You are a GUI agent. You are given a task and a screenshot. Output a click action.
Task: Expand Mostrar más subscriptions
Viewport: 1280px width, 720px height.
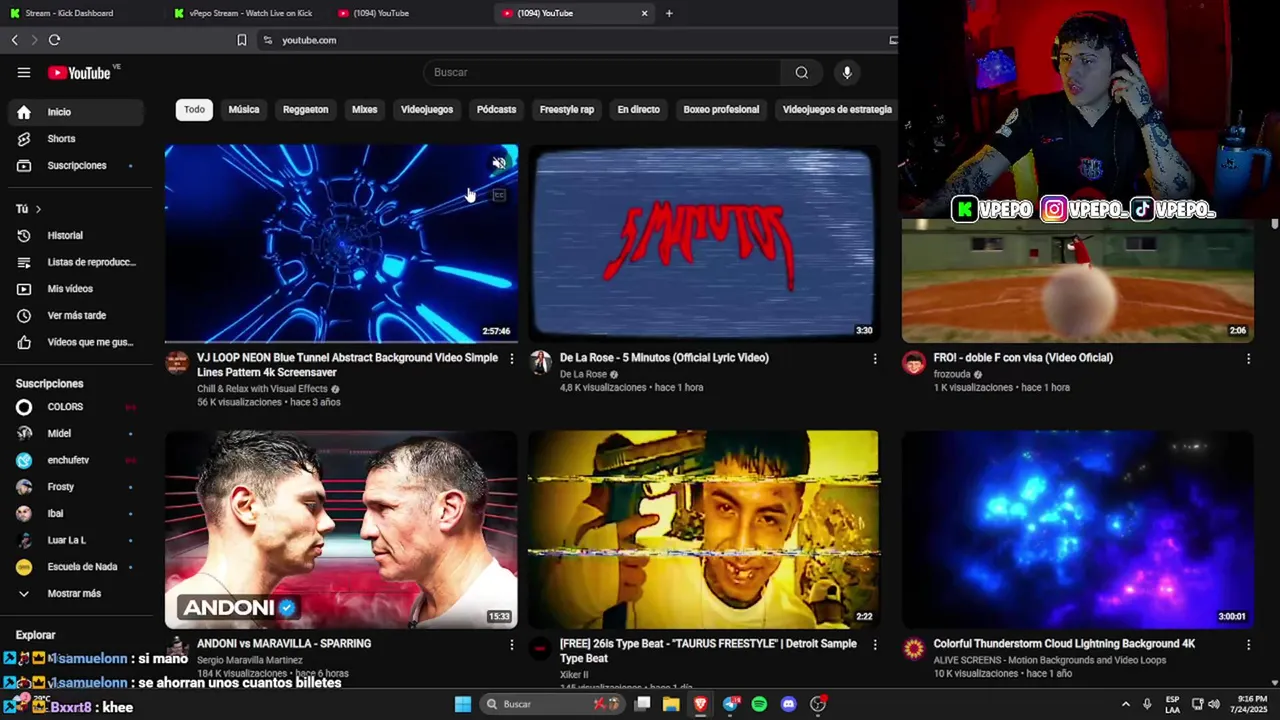click(x=75, y=593)
